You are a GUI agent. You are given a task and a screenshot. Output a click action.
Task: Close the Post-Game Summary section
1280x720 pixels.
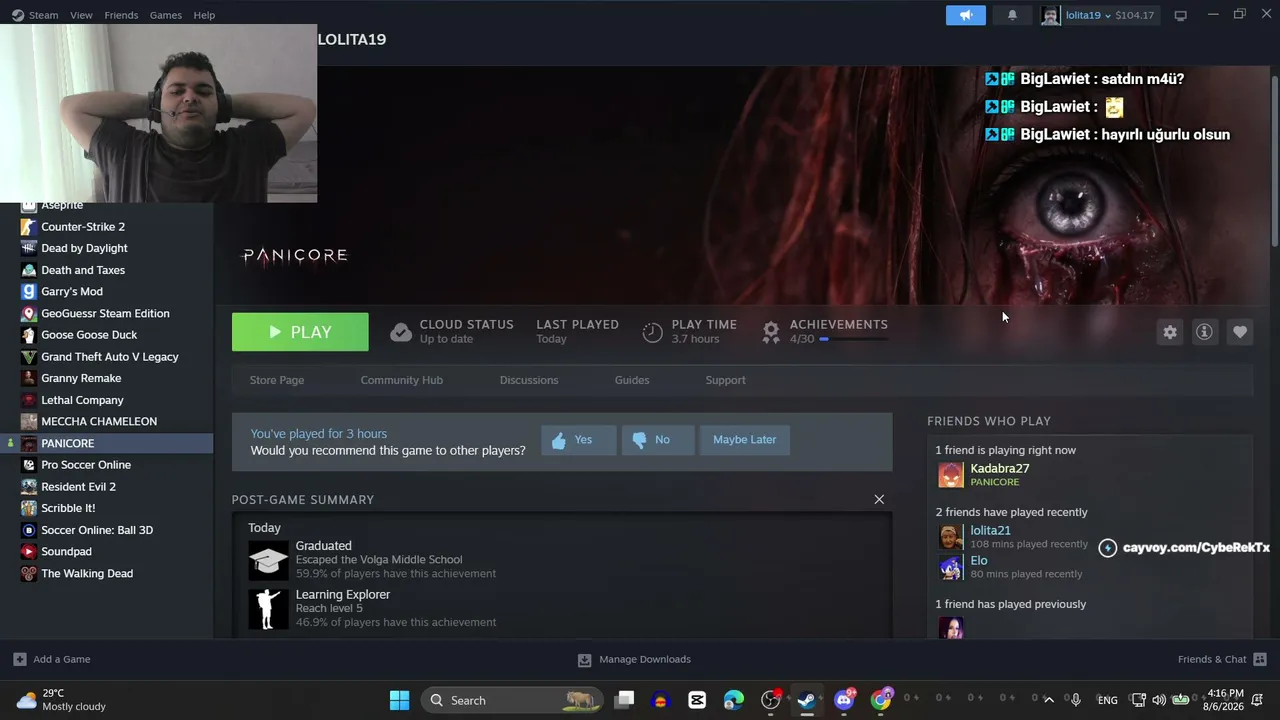[879, 499]
